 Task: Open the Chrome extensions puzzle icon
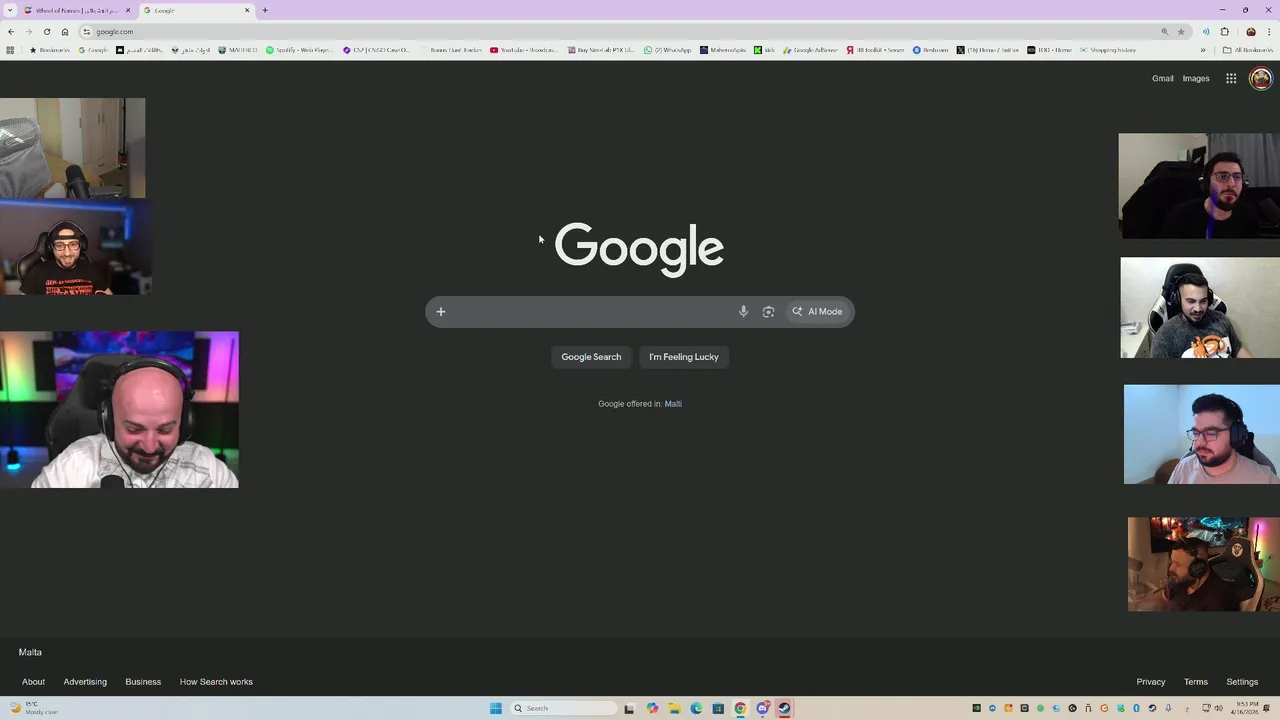pyautogui.click(x=1224, y=31)
